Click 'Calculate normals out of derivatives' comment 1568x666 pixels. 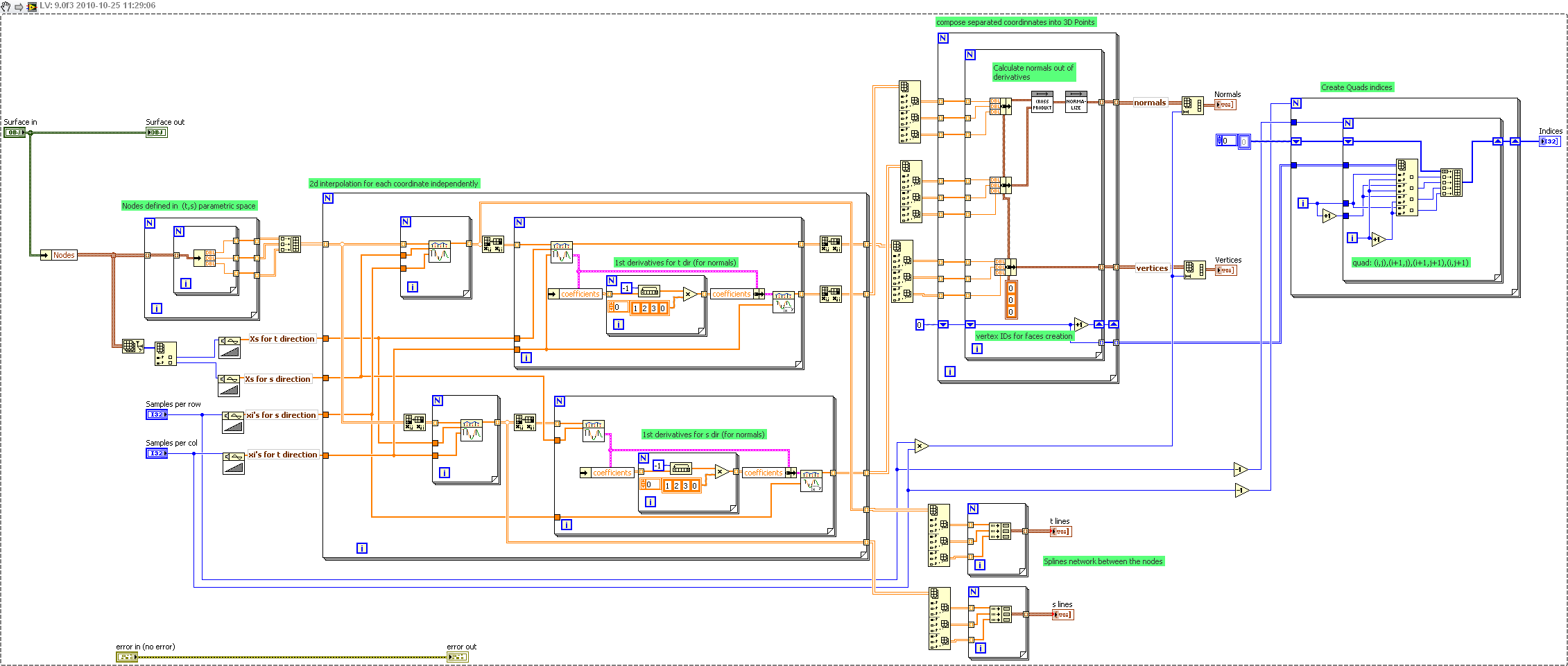pos(1034,72)
